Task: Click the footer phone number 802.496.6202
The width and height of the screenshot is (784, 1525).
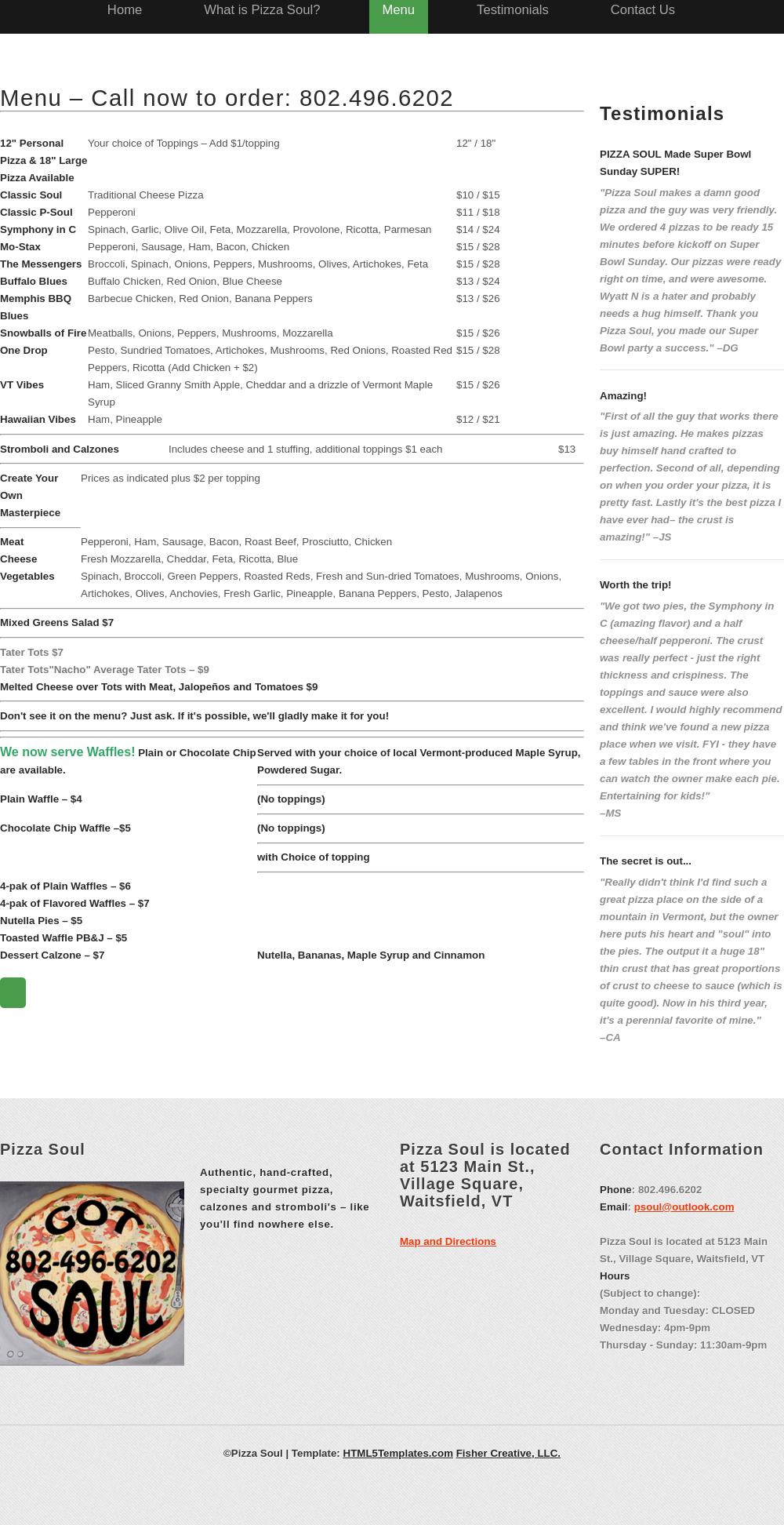Action: click(x=670, y=1190)
